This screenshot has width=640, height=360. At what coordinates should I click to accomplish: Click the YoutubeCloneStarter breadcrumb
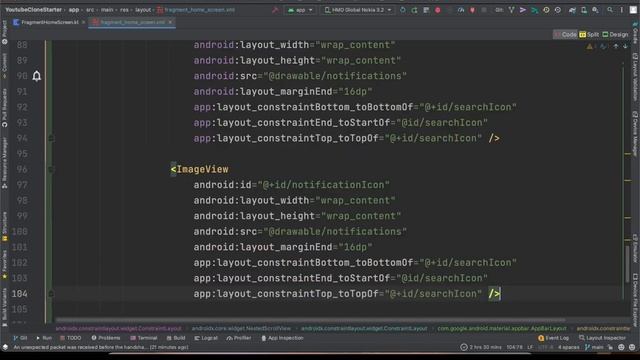pyautogui.click(x=33, y=10)
